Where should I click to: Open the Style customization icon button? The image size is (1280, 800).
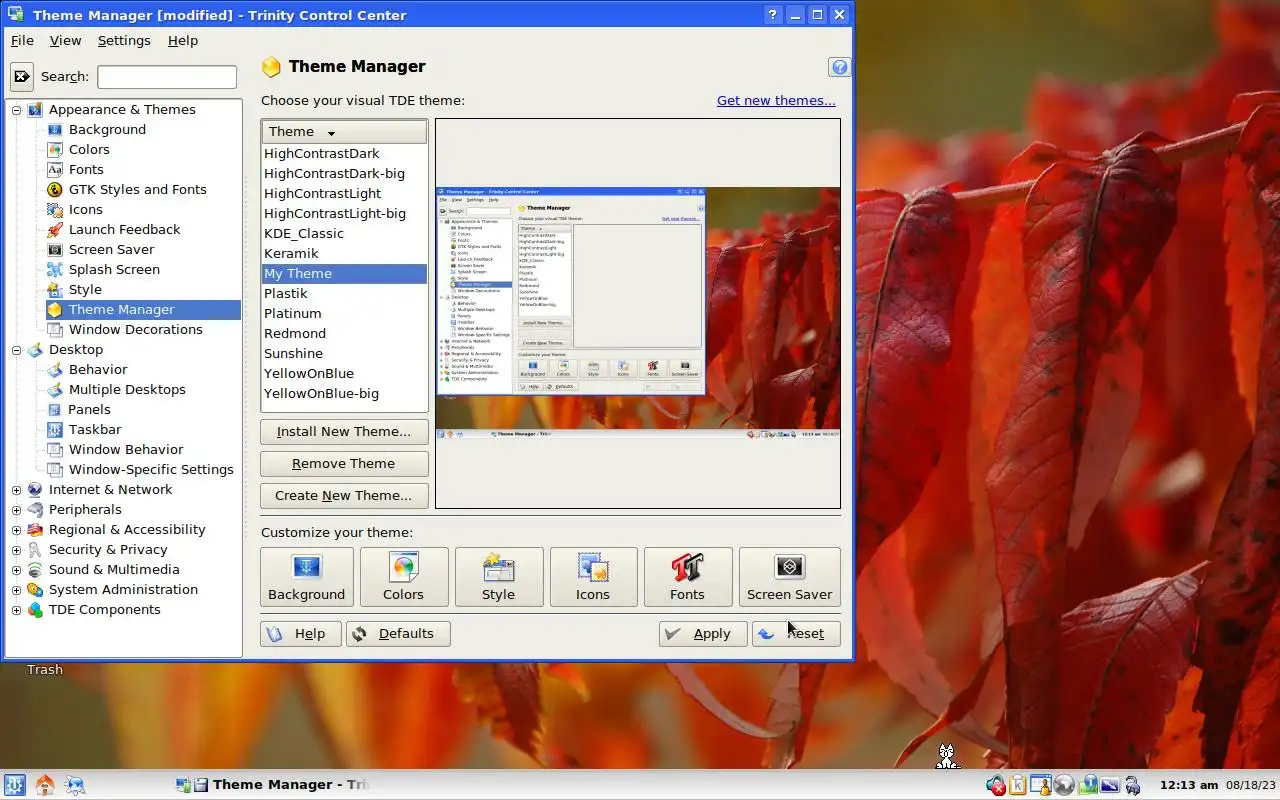click(x=498, y=577)
